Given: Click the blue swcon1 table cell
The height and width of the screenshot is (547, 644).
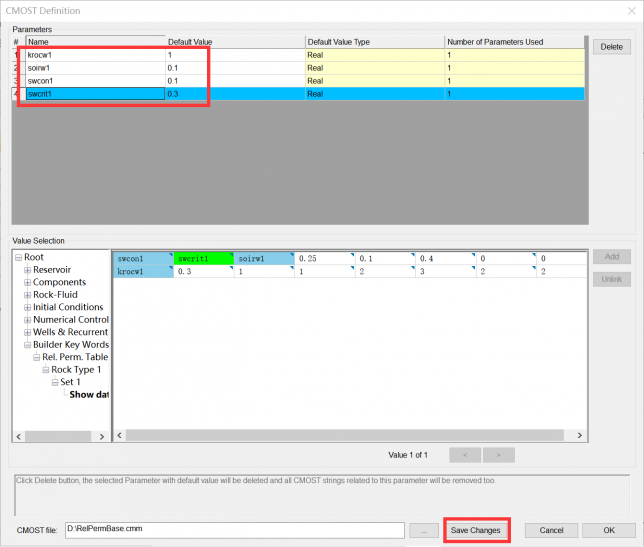Looking at the screenshot, I should coord(142,259).
